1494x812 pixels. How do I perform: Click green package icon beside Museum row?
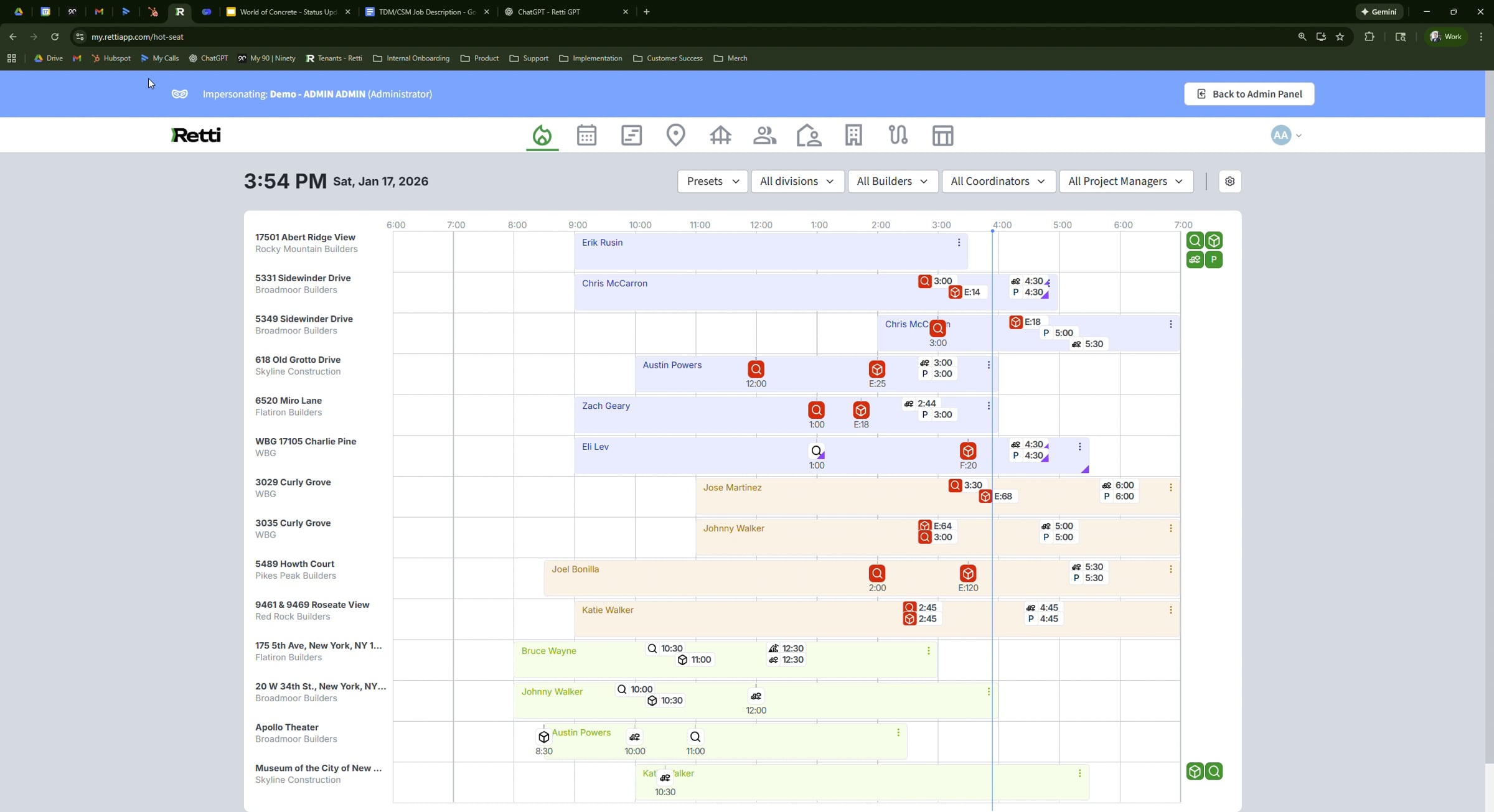[1195, 772]
